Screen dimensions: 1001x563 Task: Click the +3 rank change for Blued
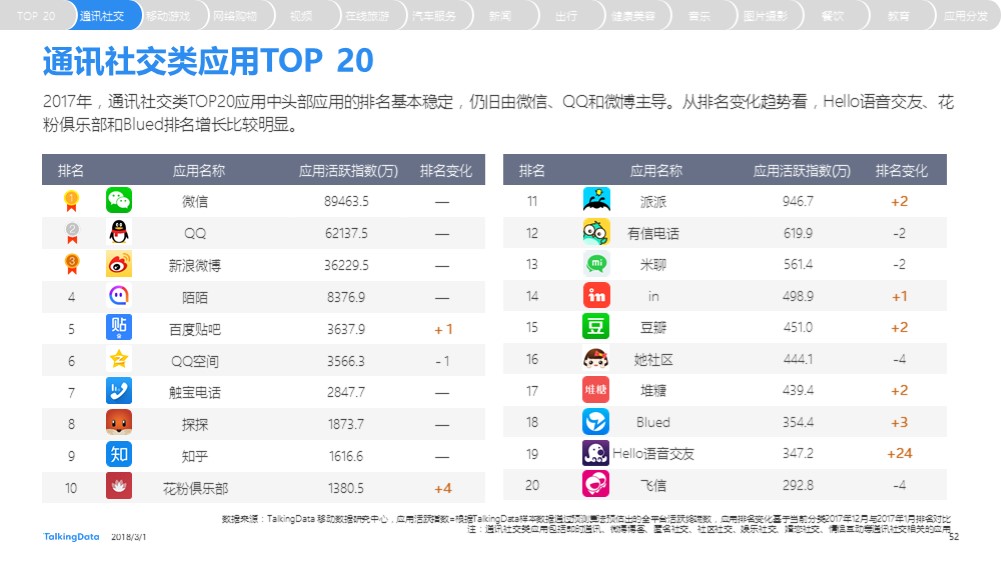[899, 422]
